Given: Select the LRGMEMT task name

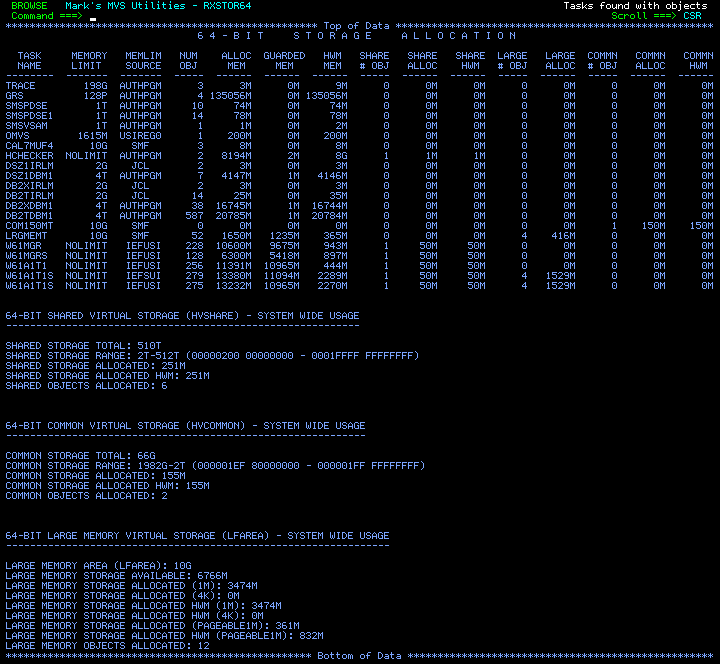Looking at the screenshot, I should point(26,236).
